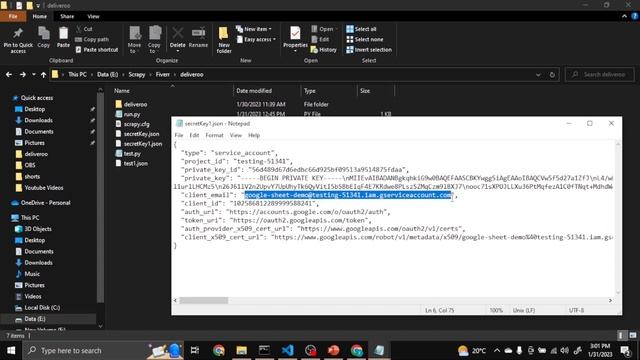Click Select none in ribbon
640x360 pixels.
coord(364,40)
